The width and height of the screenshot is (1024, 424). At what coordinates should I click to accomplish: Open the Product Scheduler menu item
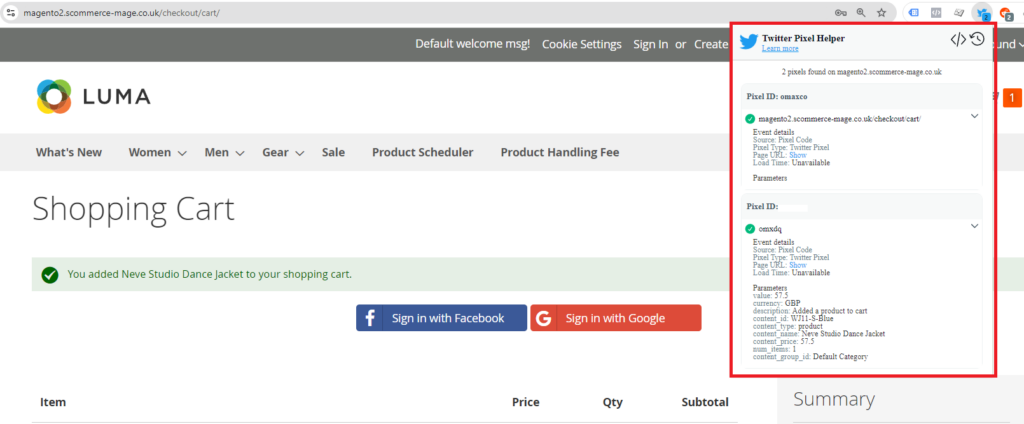click(x=422, y=153)
